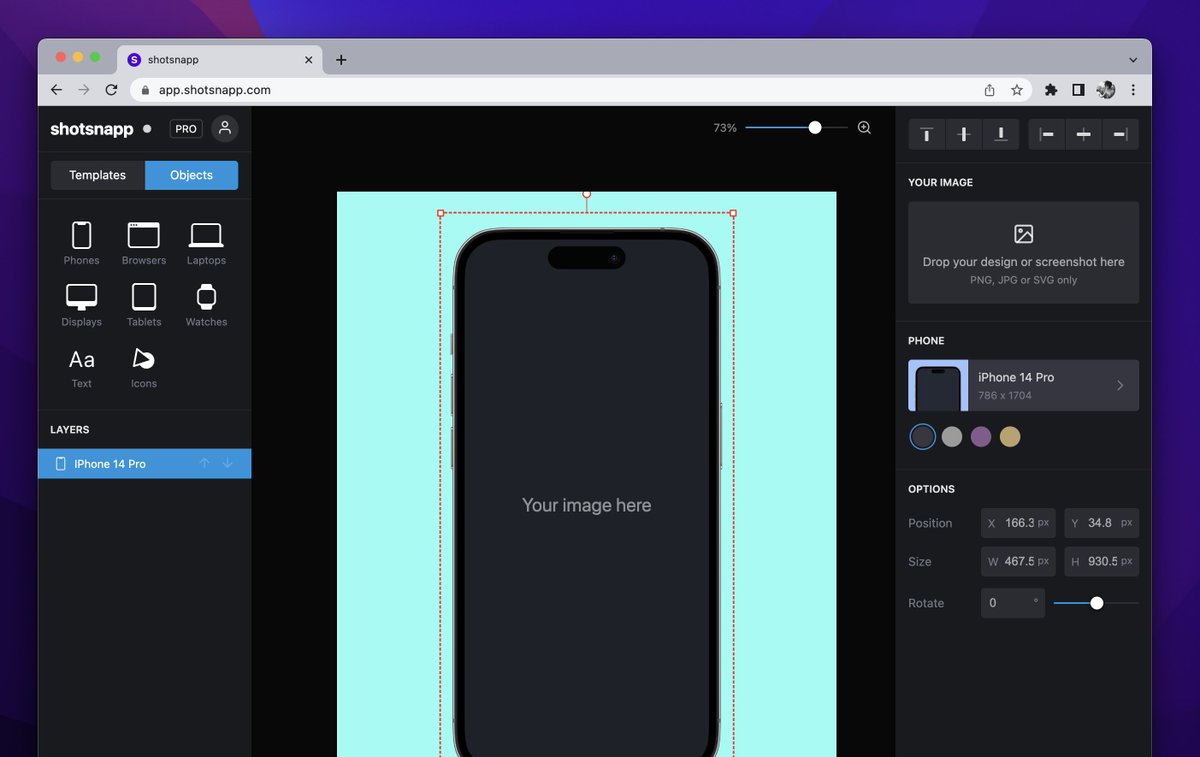Click the width W size field

(x=1018, y=561)
